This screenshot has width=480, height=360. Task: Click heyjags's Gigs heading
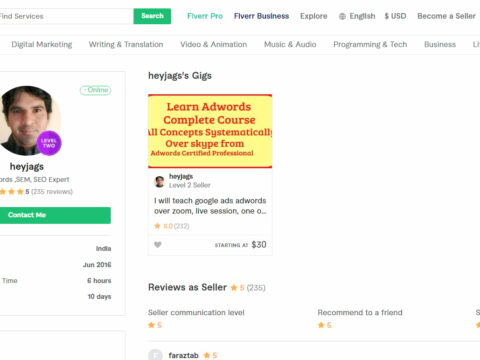(x=180, y=76)
